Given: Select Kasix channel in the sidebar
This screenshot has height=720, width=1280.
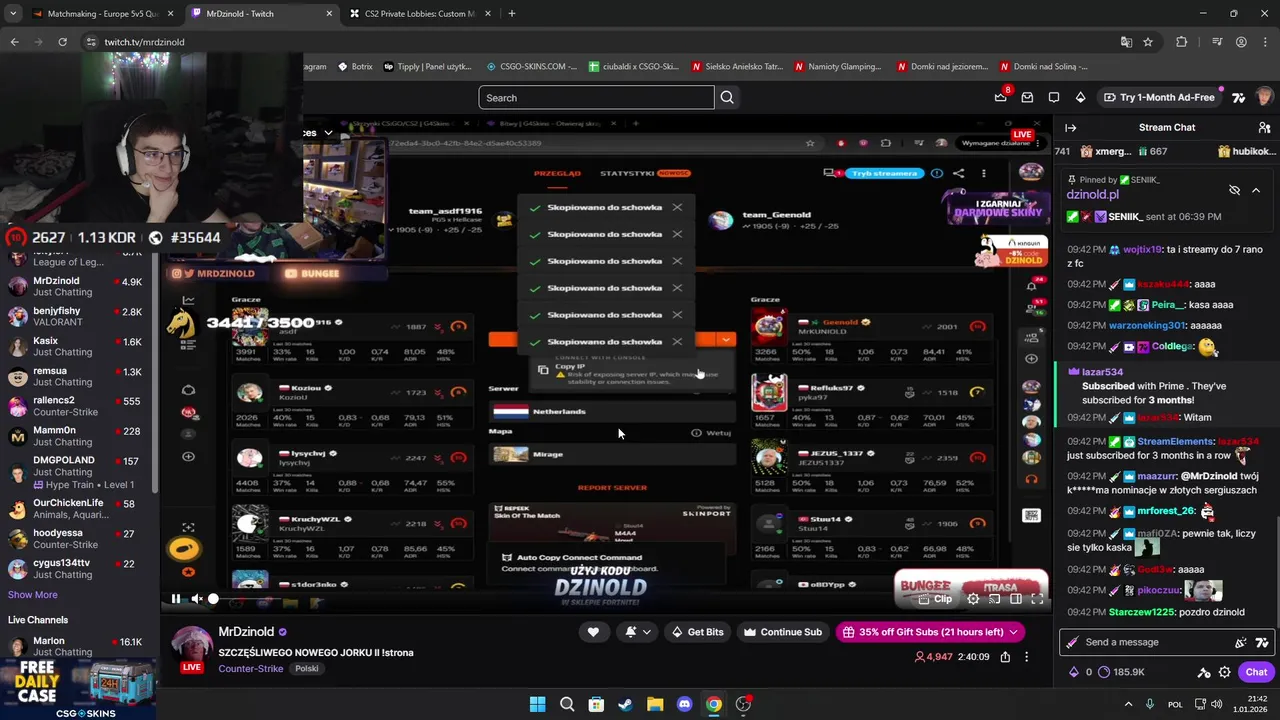Looking at the screenshot, I should (76, 346).
